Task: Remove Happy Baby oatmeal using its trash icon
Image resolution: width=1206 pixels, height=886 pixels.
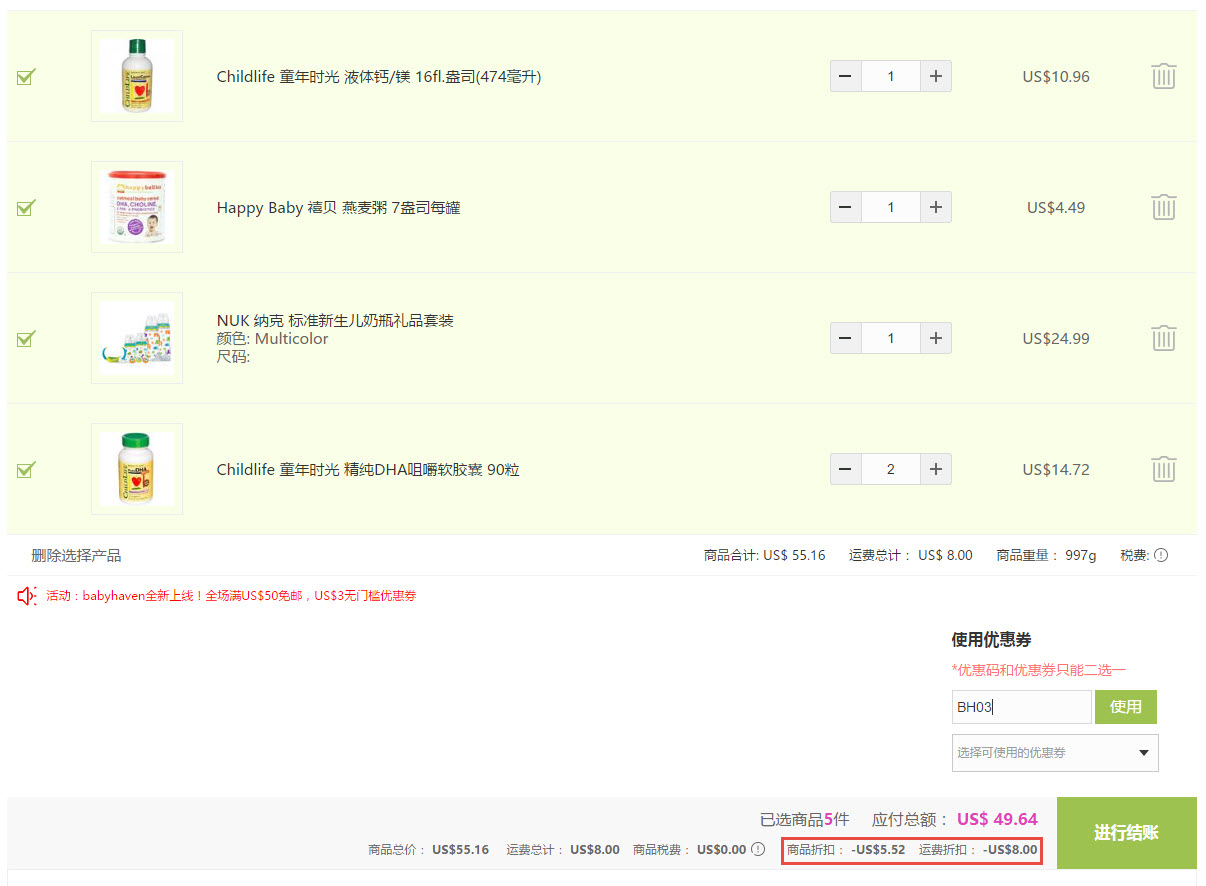Action: click(x=1163, y=208)
